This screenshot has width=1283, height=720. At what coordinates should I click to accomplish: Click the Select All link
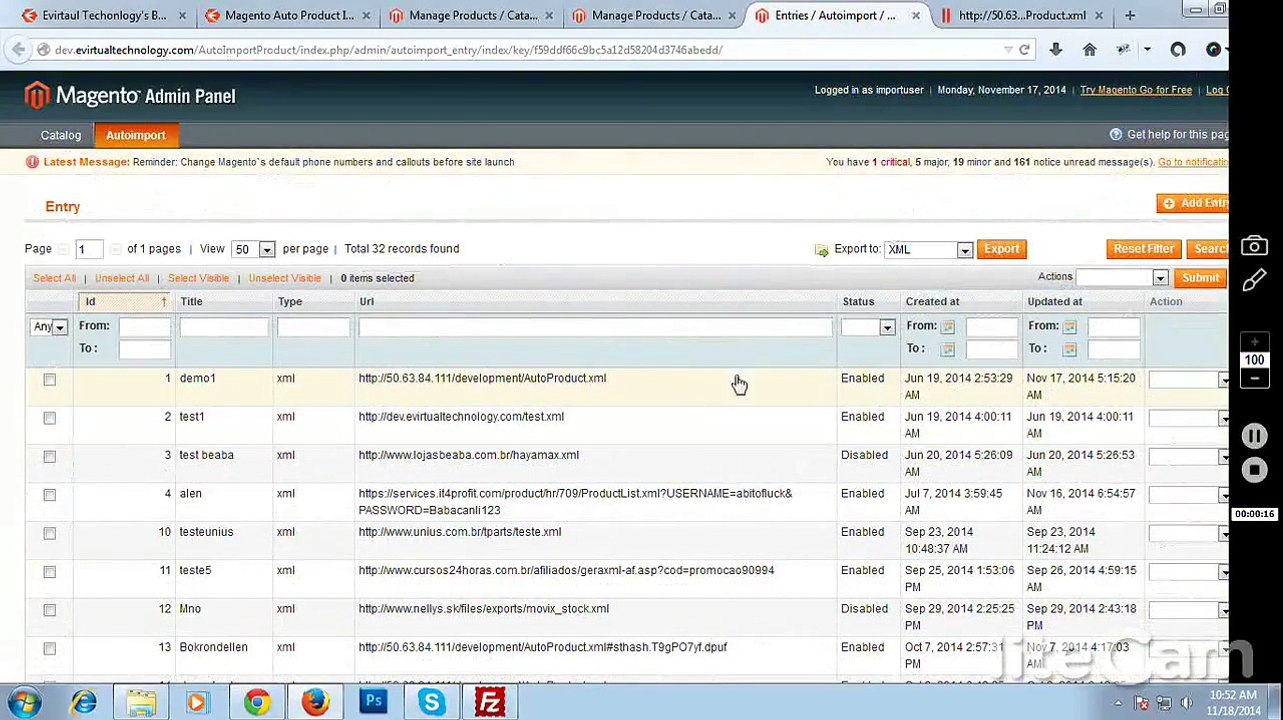[54, 278]
